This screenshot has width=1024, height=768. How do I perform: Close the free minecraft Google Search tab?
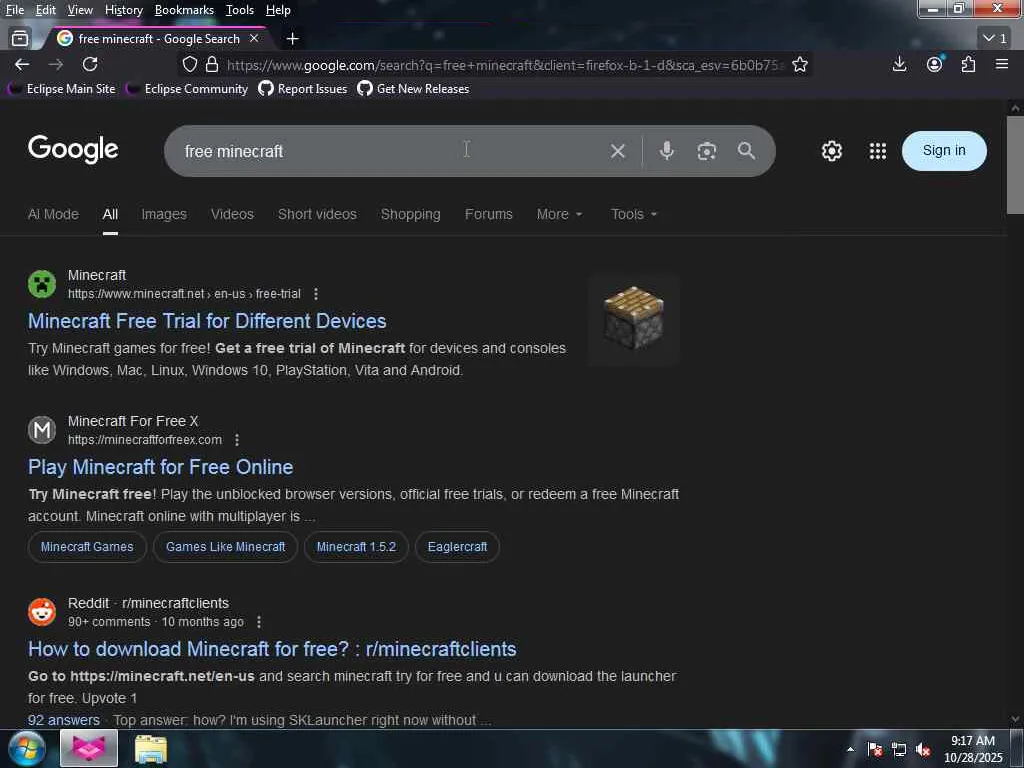[254, 39]
